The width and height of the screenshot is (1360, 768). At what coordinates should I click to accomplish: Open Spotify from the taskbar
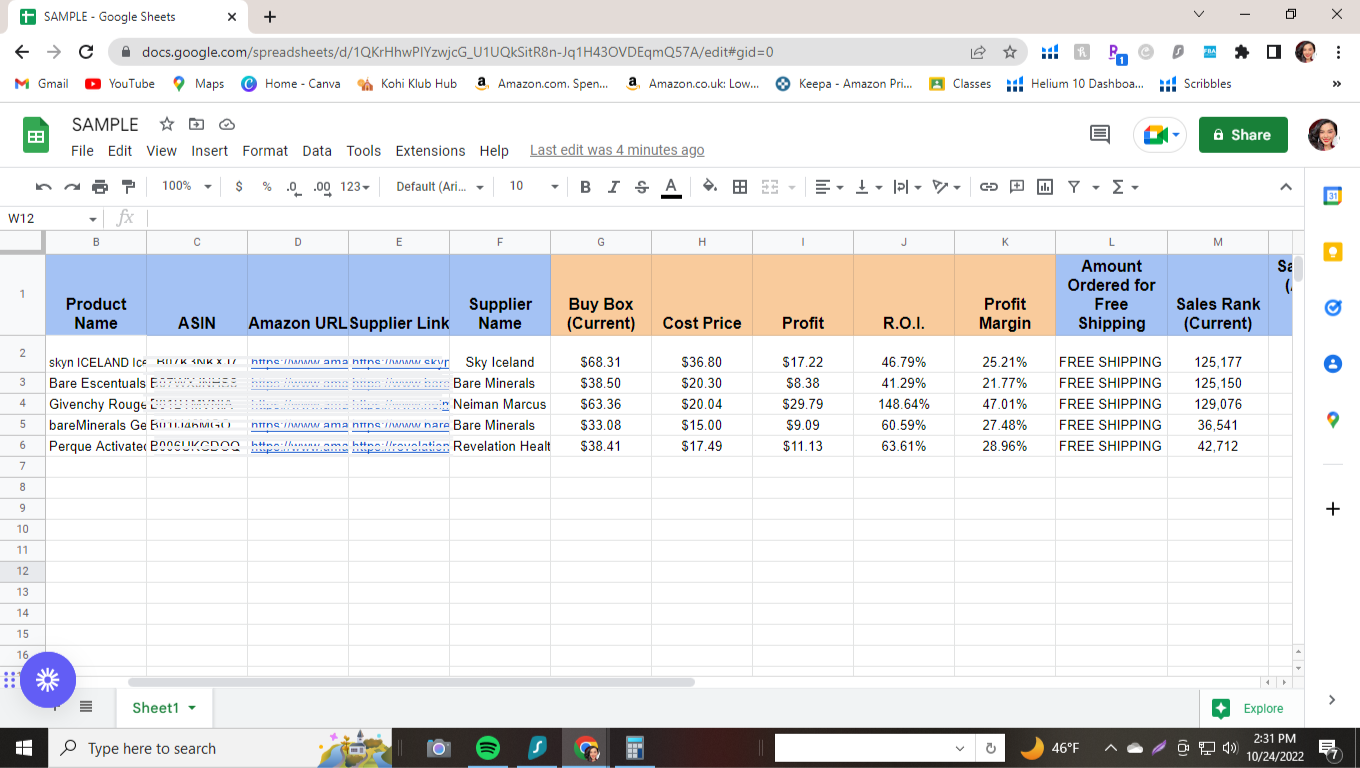click(x=488, y=748)
